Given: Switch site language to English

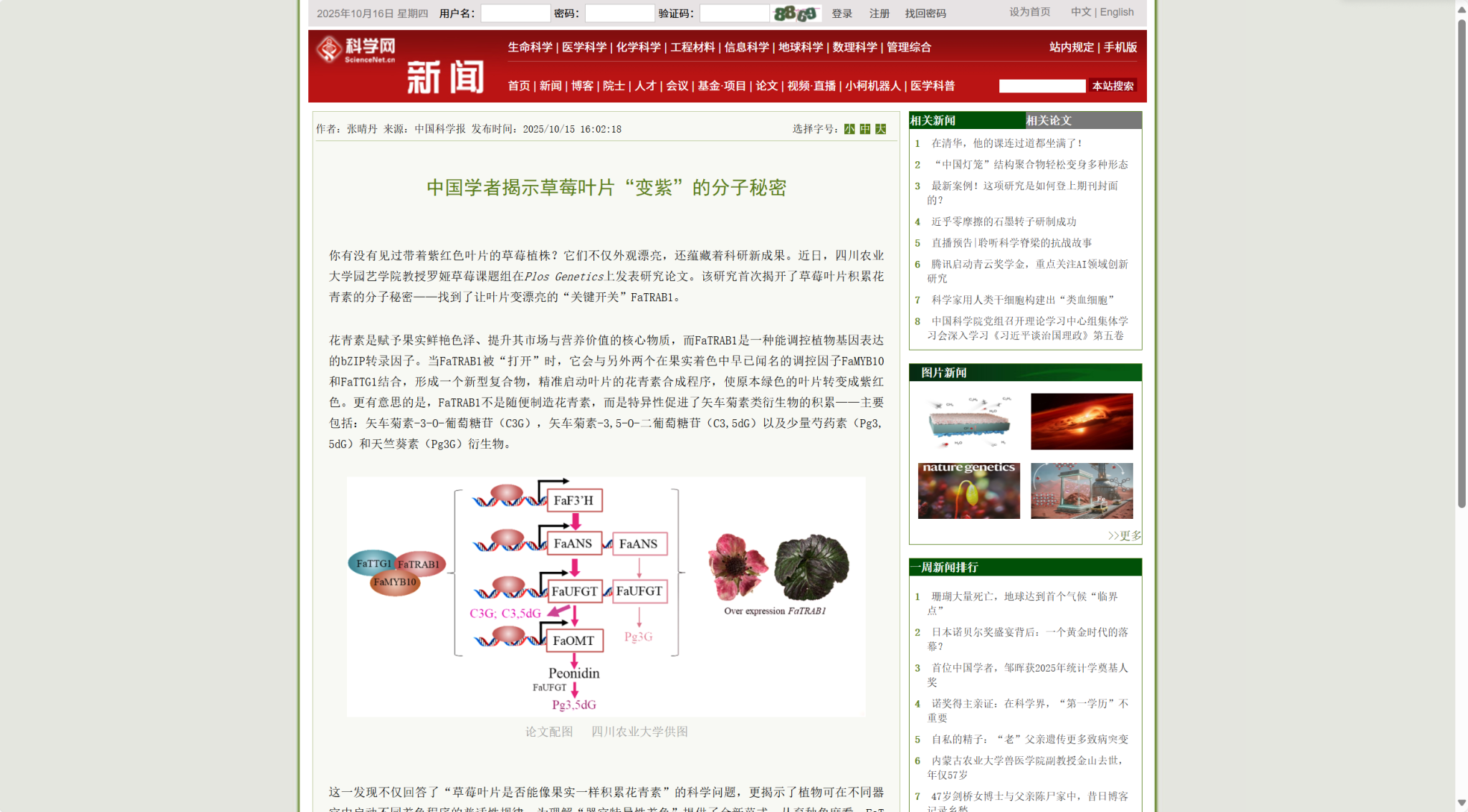Looking at the screenshot, I should [1117, 12].
